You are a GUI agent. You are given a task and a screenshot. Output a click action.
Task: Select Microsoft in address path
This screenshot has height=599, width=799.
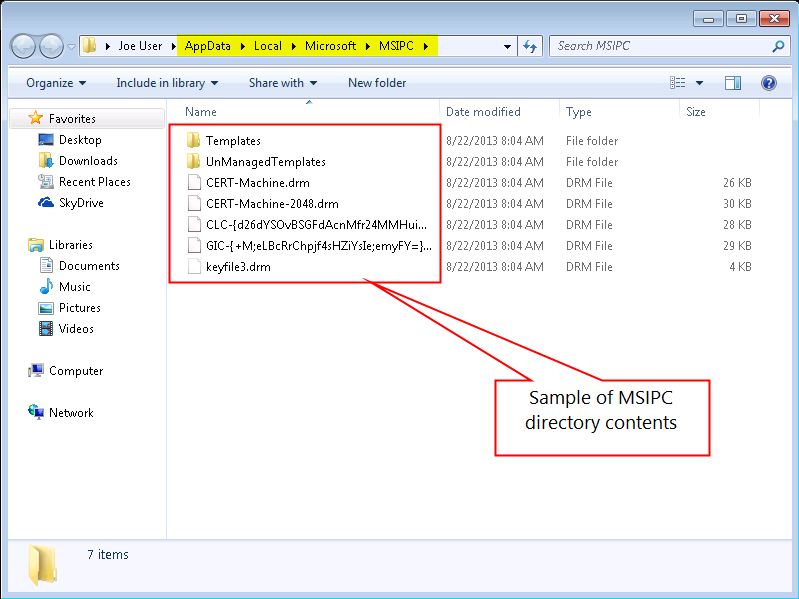click(330, 46)
